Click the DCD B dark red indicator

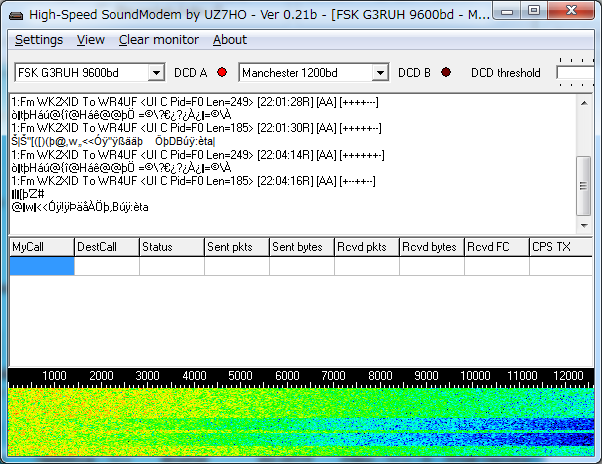(x=446, y=72)
